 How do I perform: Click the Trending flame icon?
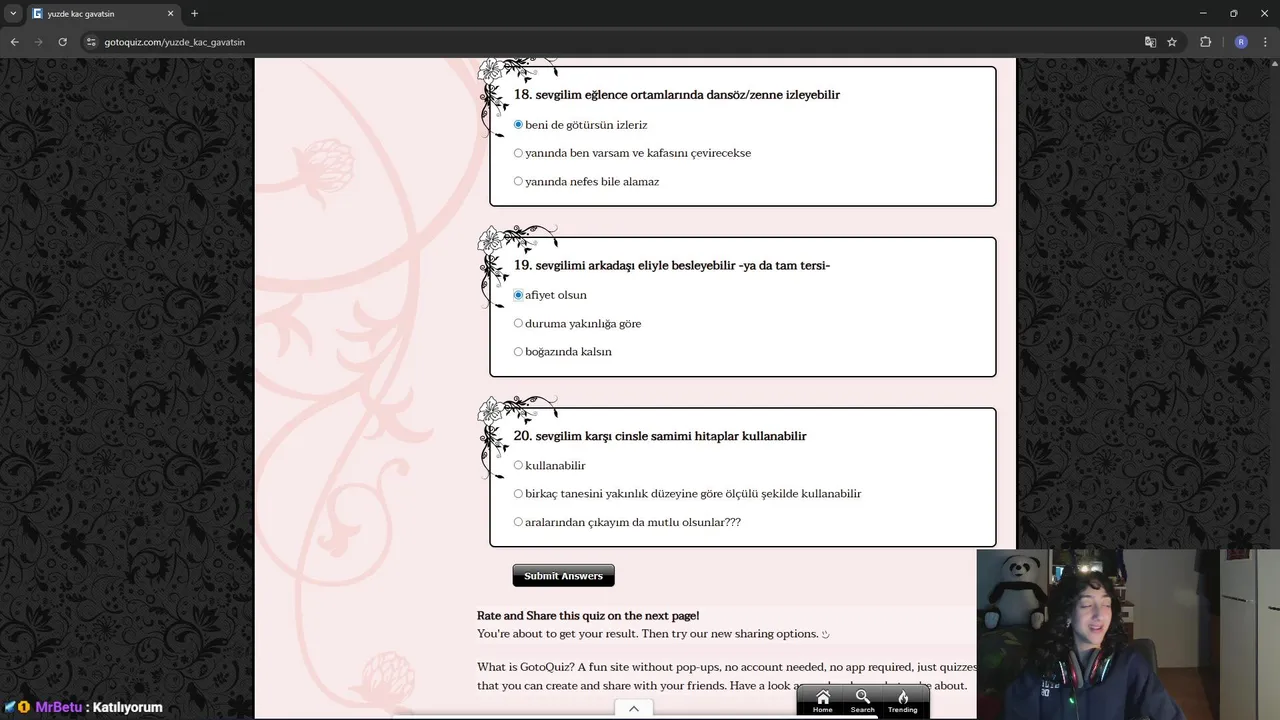click(902, 701)
